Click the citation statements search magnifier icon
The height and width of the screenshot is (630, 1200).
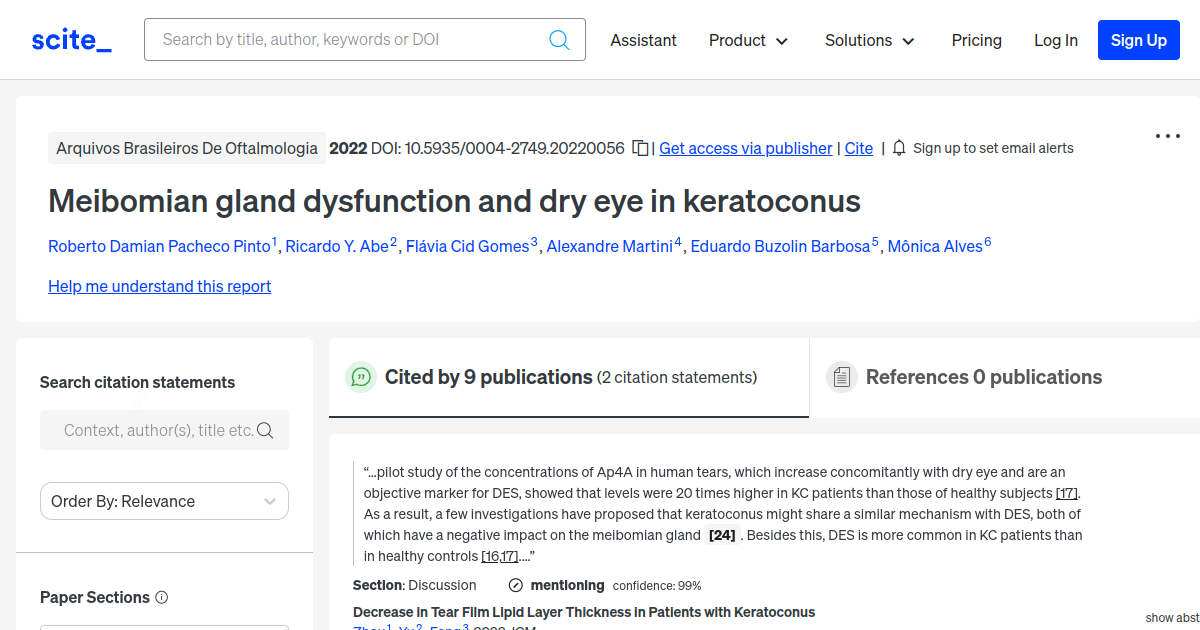[x=265, y=430]
